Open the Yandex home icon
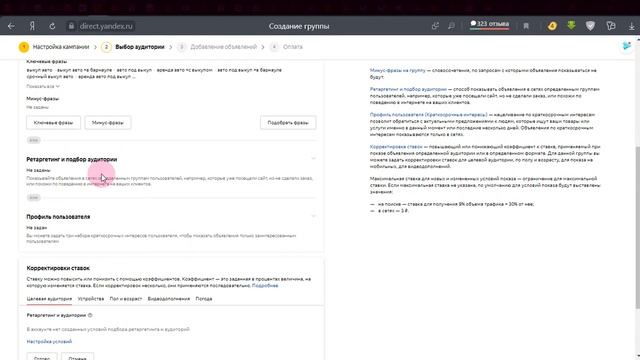640x360 pixels. tap(32, 26)
